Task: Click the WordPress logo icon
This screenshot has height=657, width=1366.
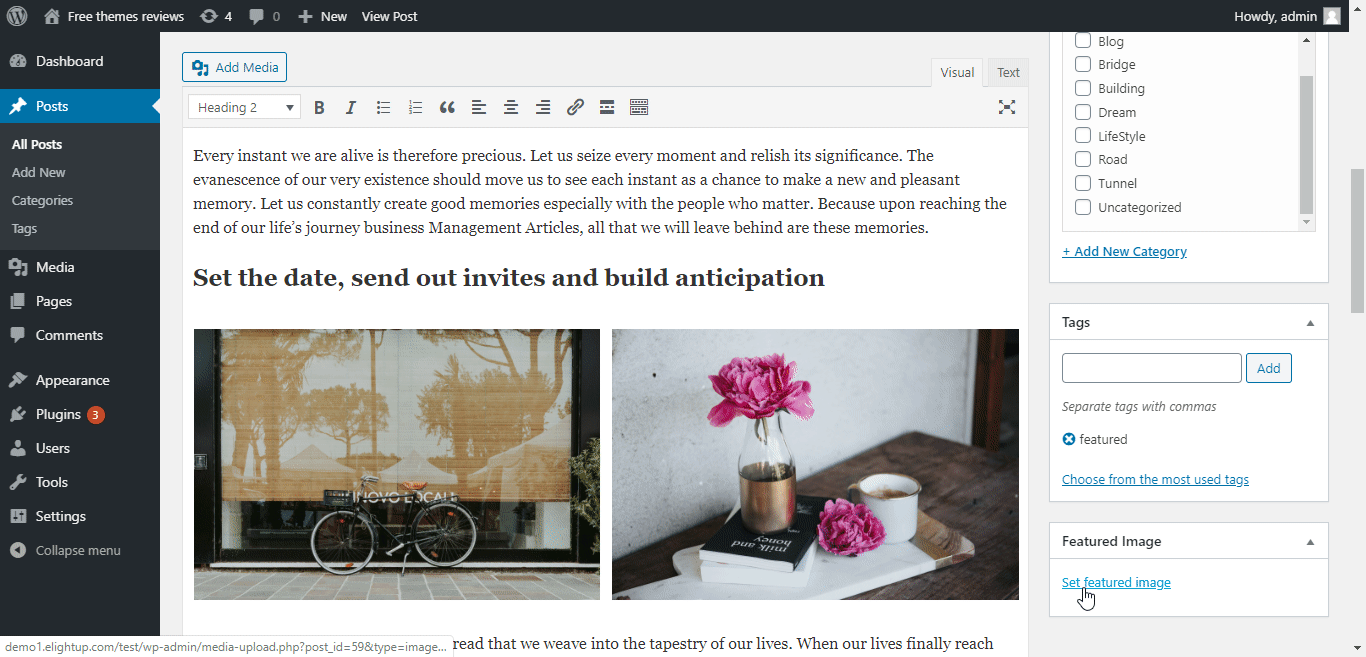Action: click(17, 16)
